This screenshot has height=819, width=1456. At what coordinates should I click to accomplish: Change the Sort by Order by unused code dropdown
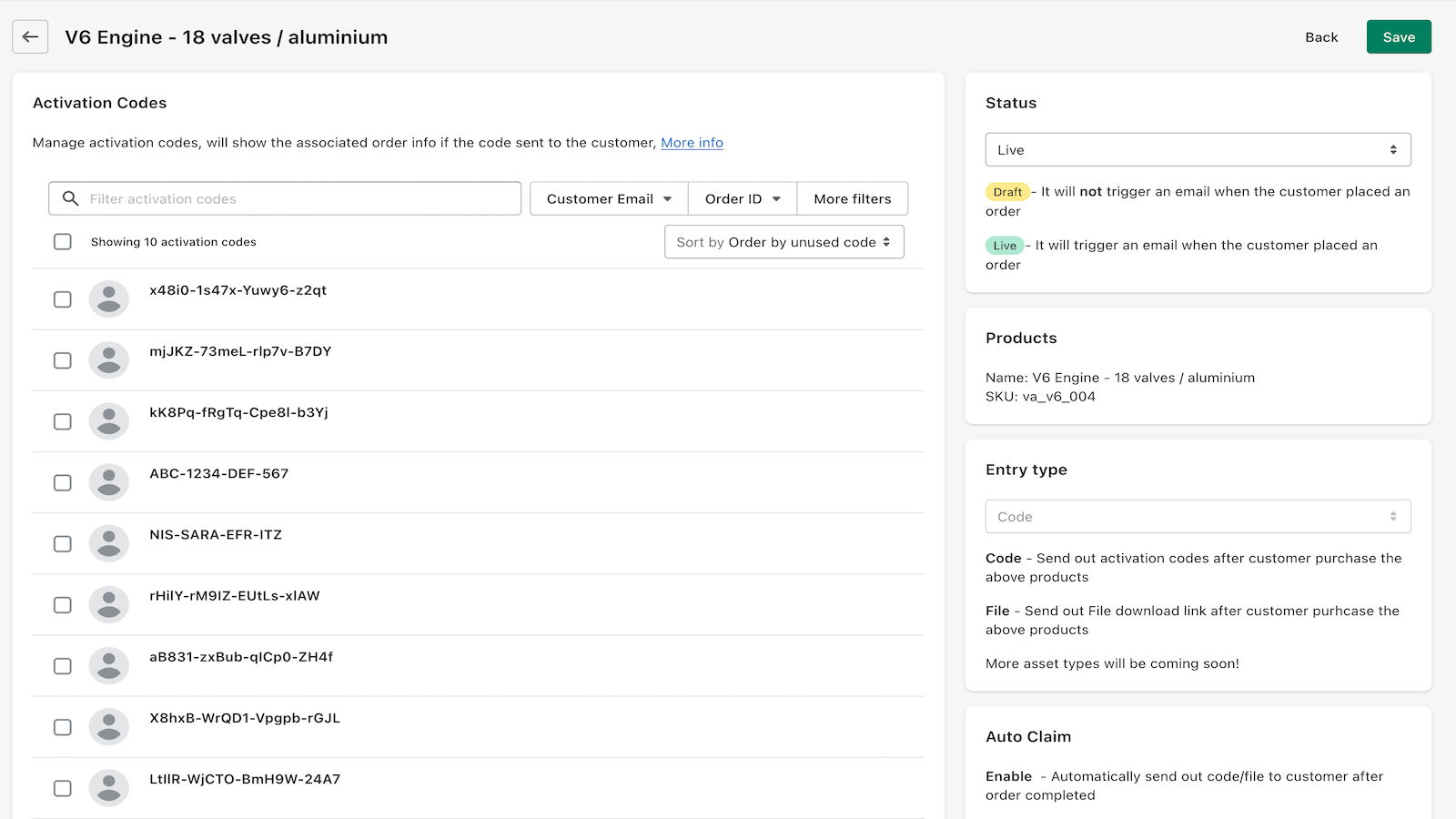(x=784, y=242)
